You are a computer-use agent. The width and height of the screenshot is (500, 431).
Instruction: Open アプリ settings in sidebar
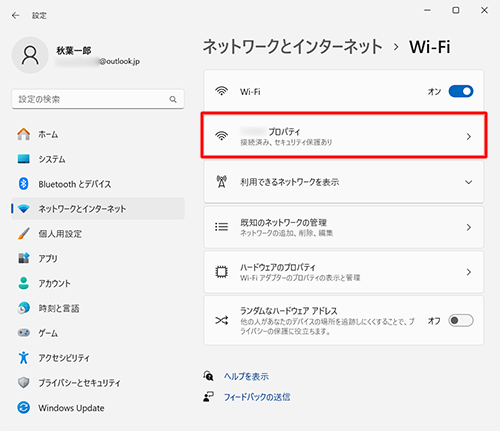pos(98,258)
